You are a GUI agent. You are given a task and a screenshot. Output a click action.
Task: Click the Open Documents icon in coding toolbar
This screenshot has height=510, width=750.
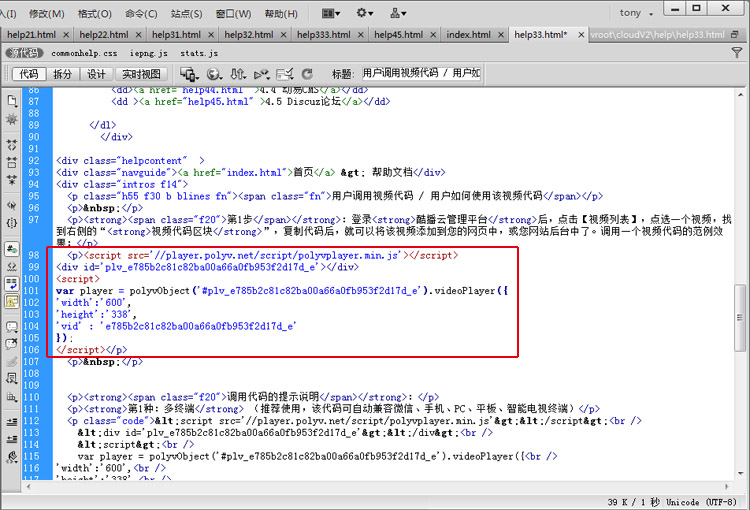point(12,101)
